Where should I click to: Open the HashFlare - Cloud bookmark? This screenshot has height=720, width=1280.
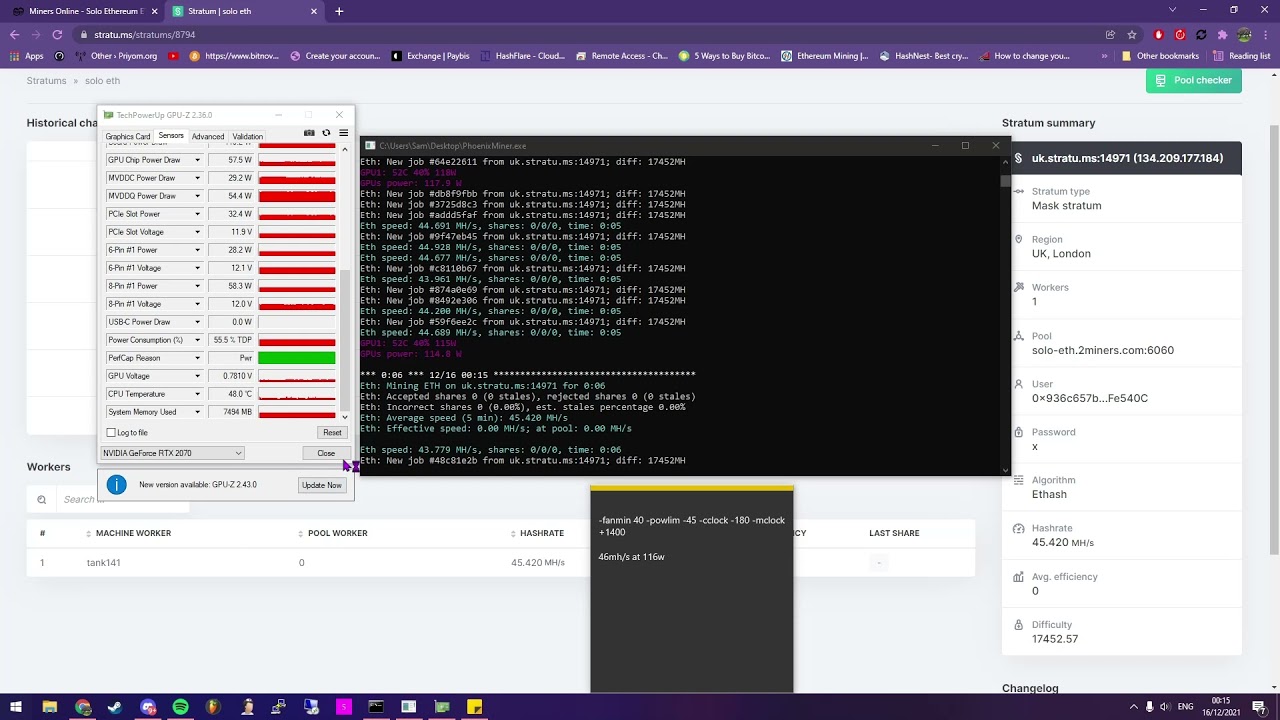point(522,56)
